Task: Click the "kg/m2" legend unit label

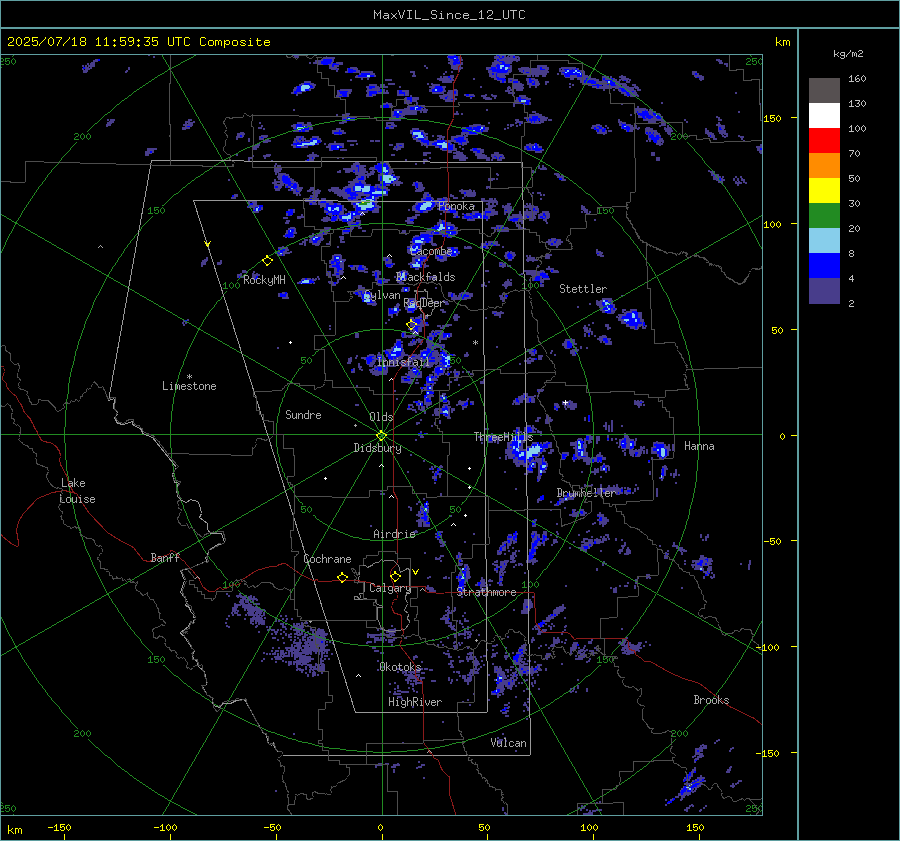Action: [848, 54]
